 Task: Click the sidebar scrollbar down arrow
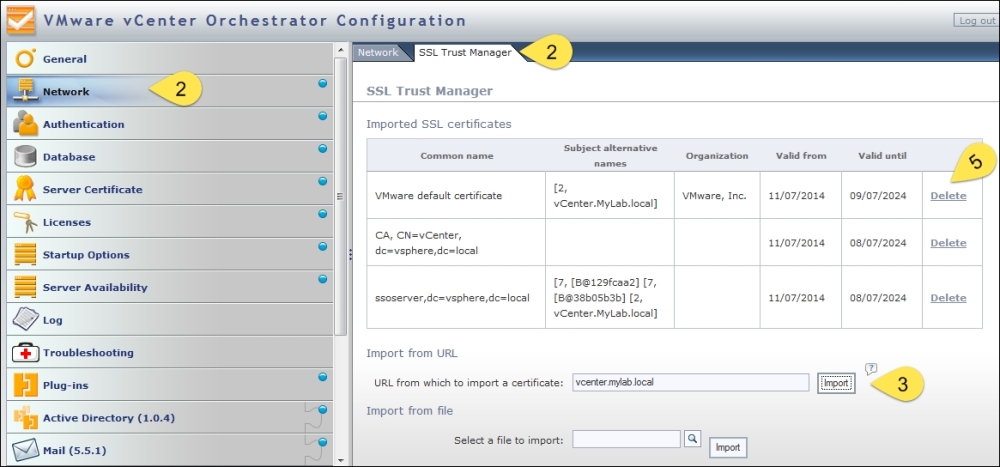point(341,460)
